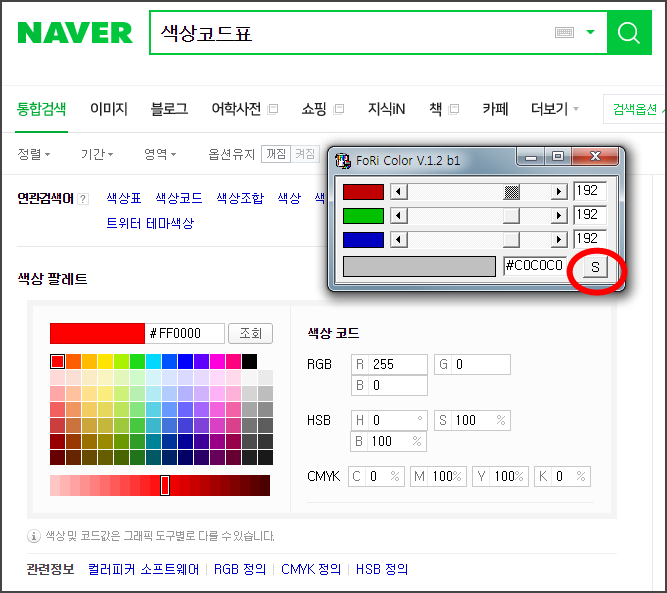Click the new-window icon next to 책
This screenshot has height=593, width=667.
pyautogui.click(x=454, y=109)
